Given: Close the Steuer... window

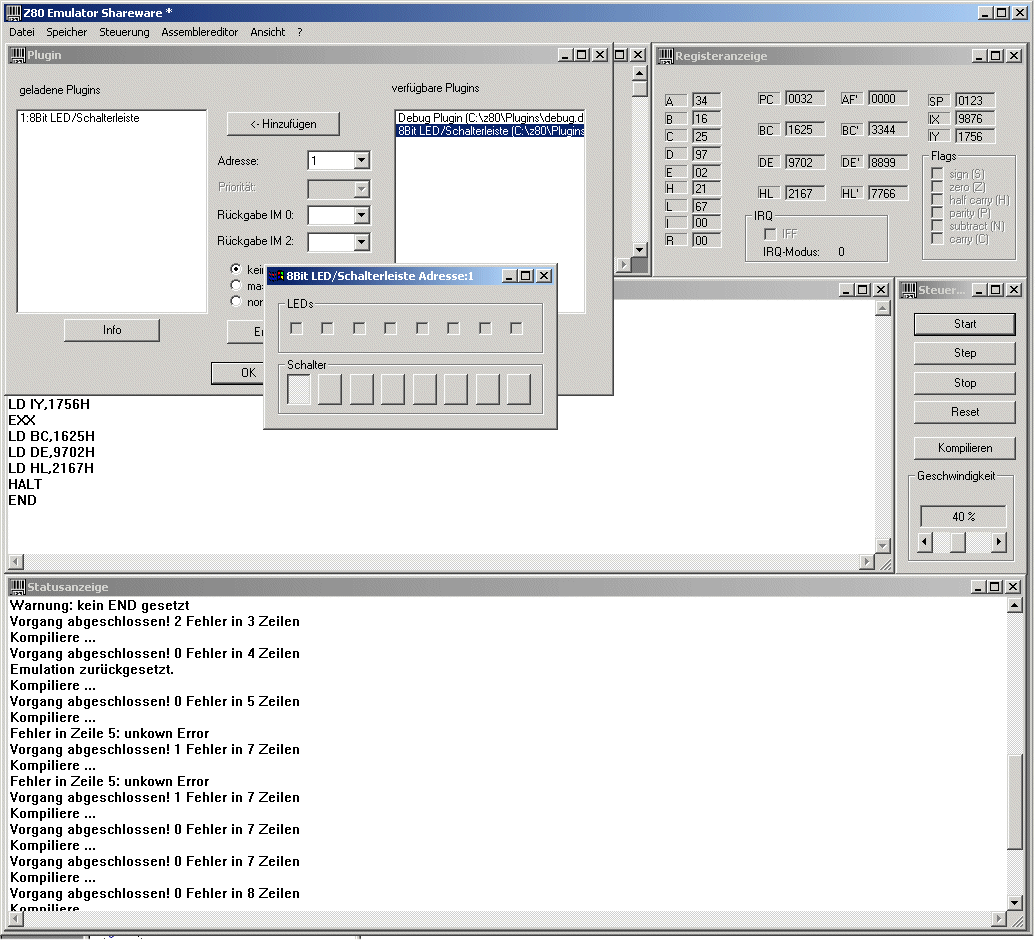Looking at the screenshot, I should tap(1015, 290).
